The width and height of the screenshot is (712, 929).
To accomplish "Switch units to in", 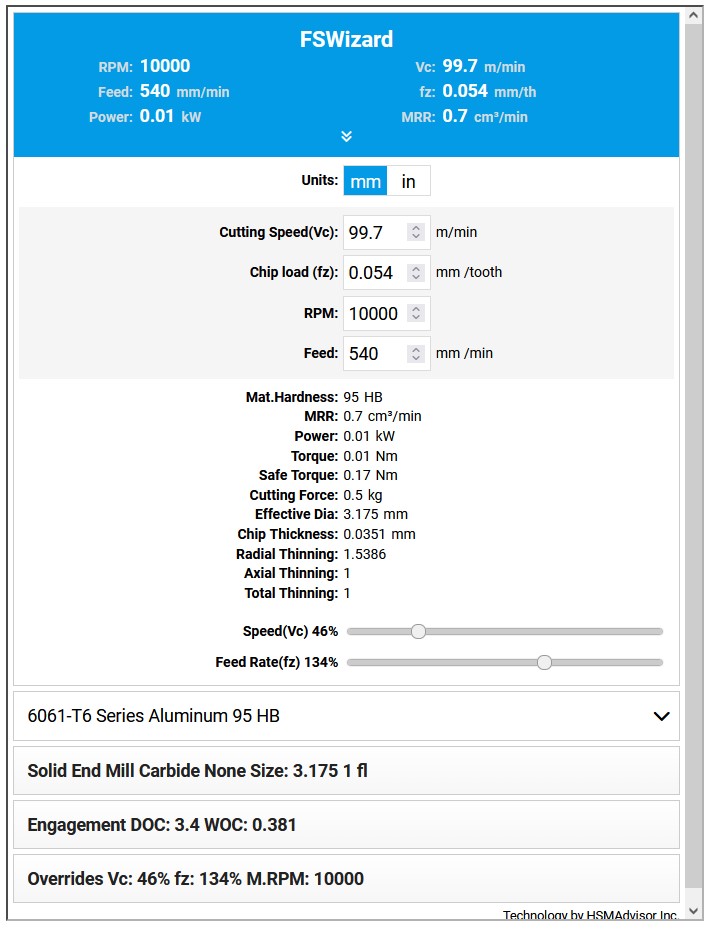I will [x=408, y=181].
